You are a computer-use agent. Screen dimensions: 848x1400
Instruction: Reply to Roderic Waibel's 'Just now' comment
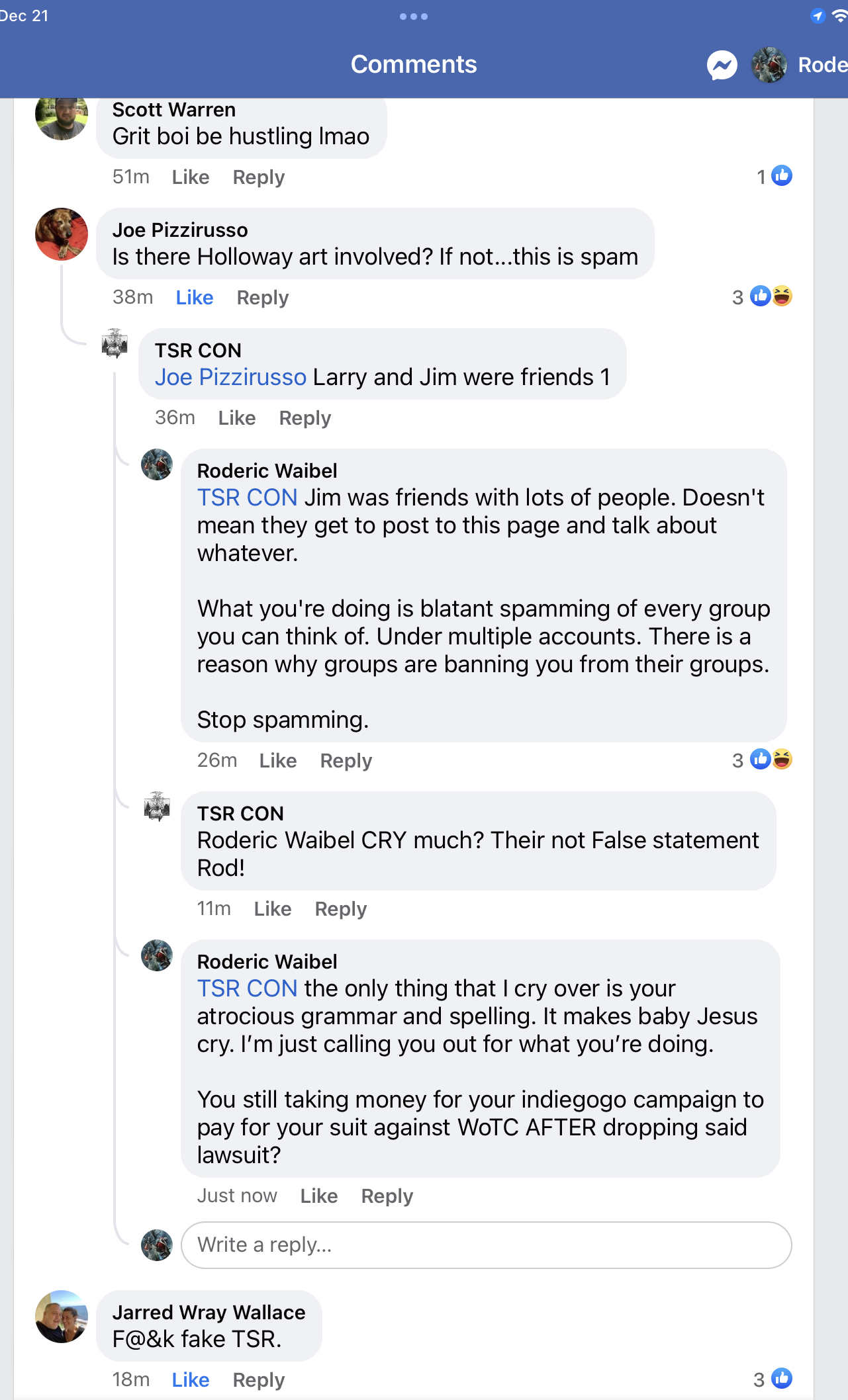[x=387, y=1196]
